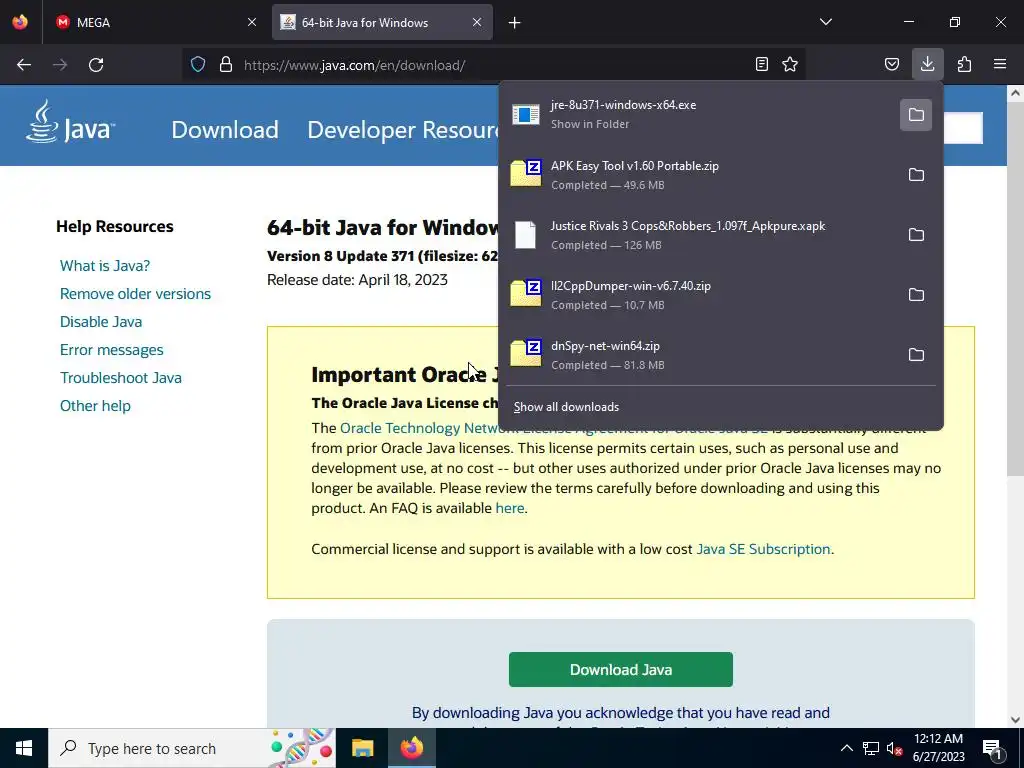The width and height of the screenshot is (1024, 768).
Task: Open Troubleshoot Java link
Action: (121, 378)
